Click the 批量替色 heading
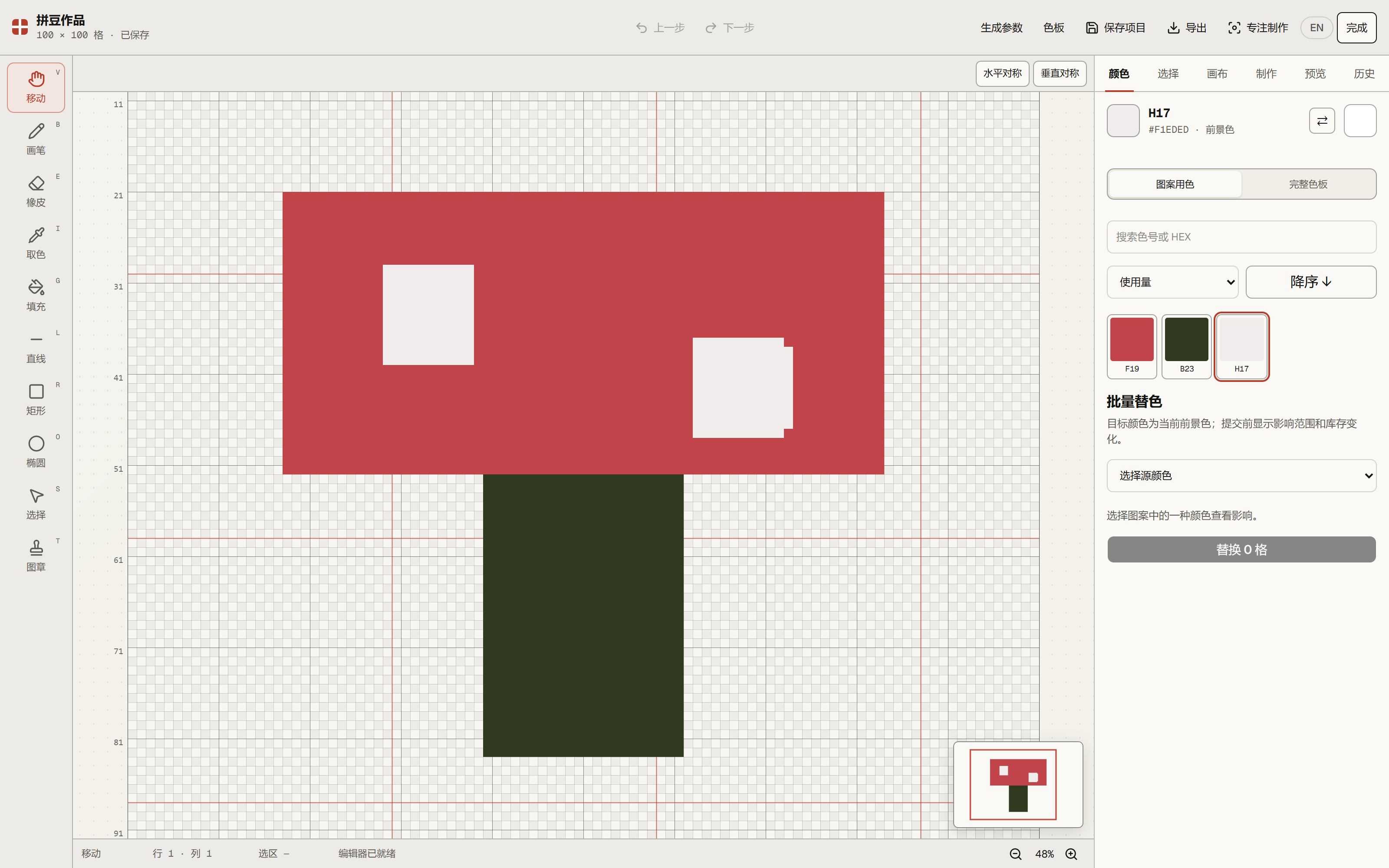 (1134, 401)
